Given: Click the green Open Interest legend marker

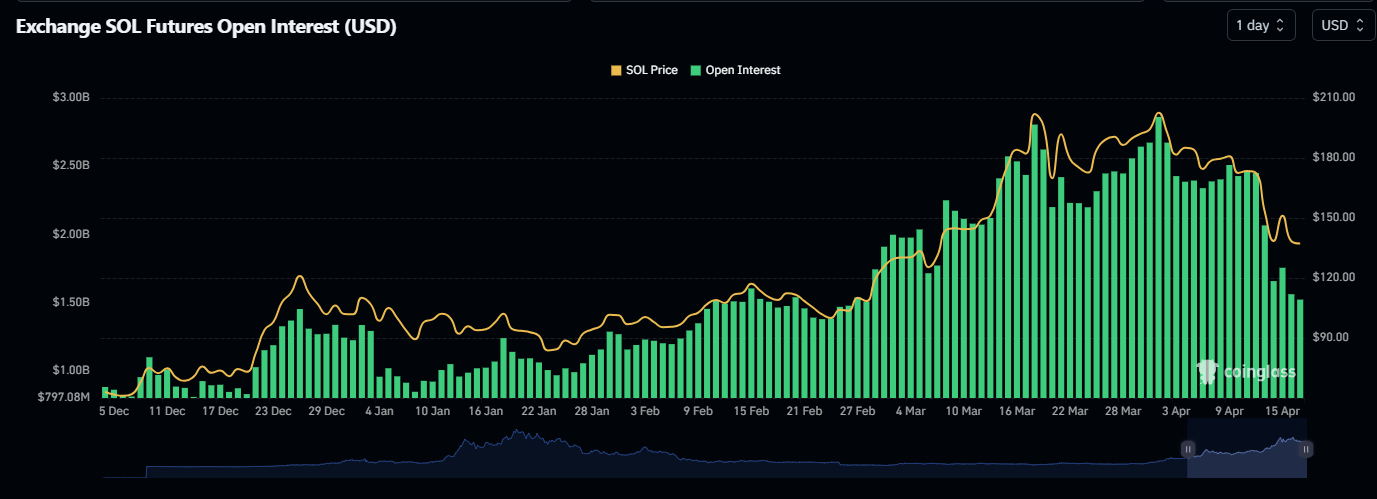Looking at the screenshot, I should 696,71.
